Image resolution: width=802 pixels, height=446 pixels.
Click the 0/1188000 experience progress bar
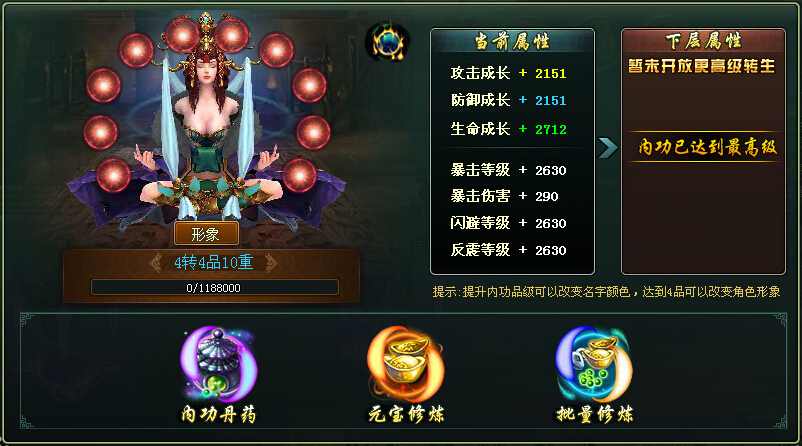click(x=215, y=287)
